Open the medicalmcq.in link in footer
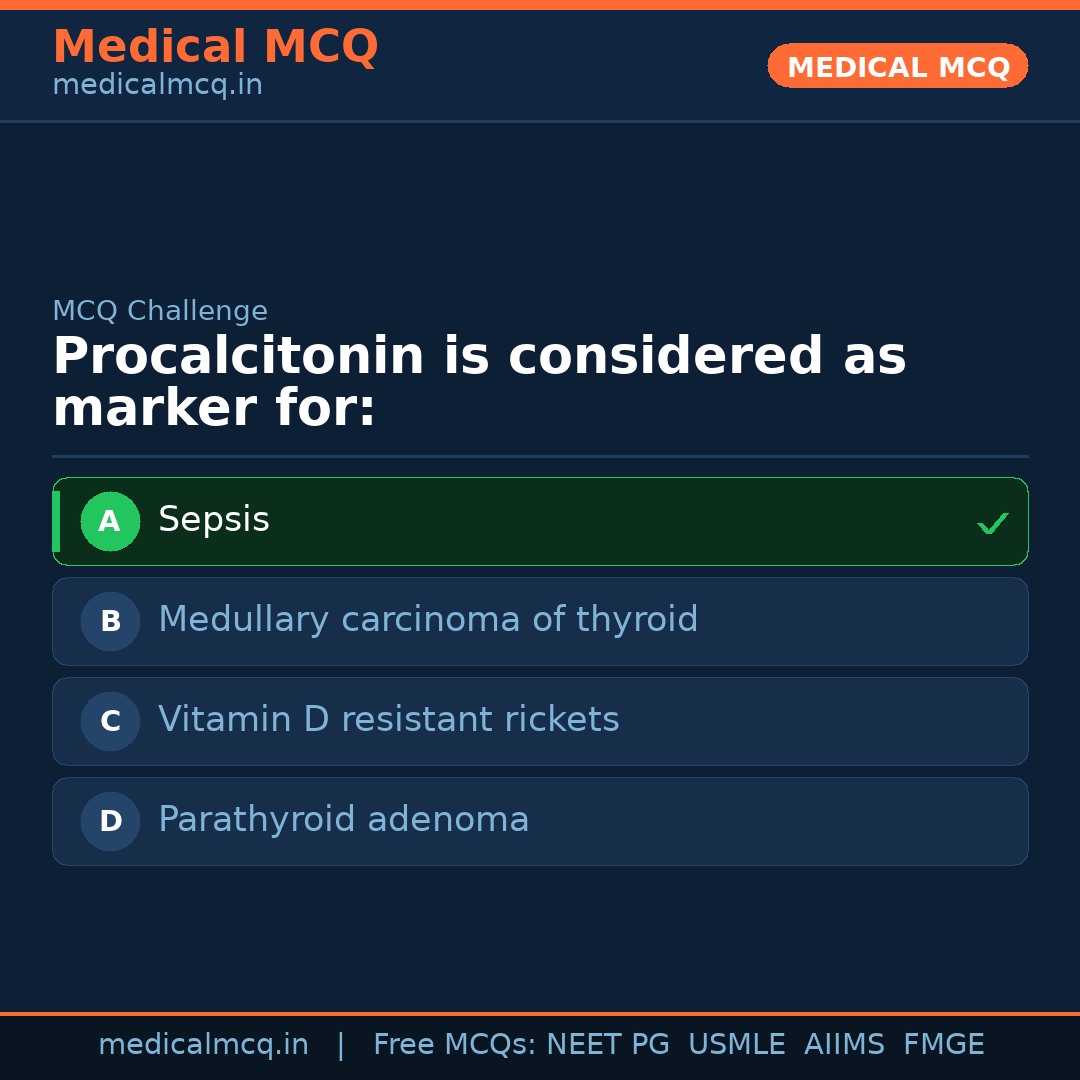Screen dimensions: 1080x1080 203,1045
